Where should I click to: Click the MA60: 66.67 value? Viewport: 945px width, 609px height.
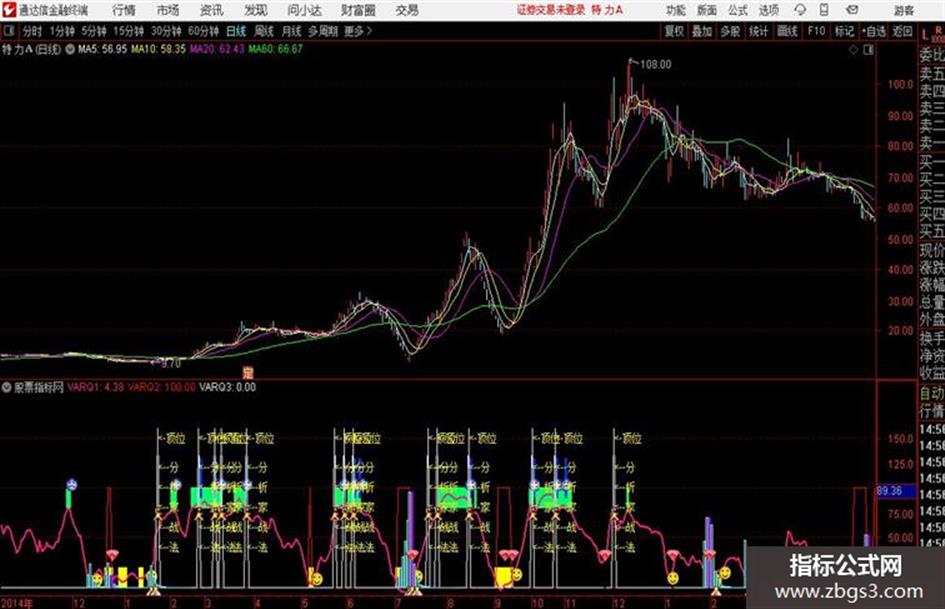point(275,49)
